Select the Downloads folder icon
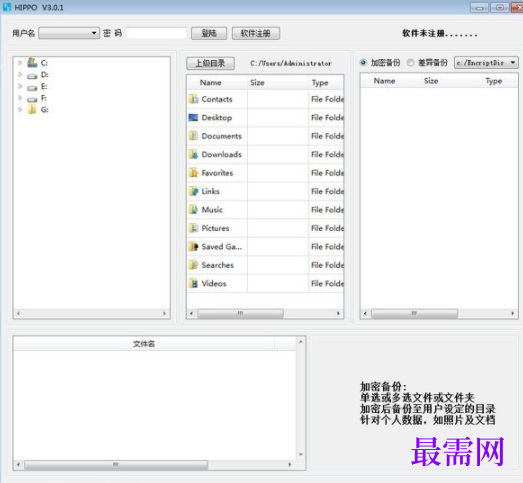Screen dimensions: 523x483 coord(193,154)
